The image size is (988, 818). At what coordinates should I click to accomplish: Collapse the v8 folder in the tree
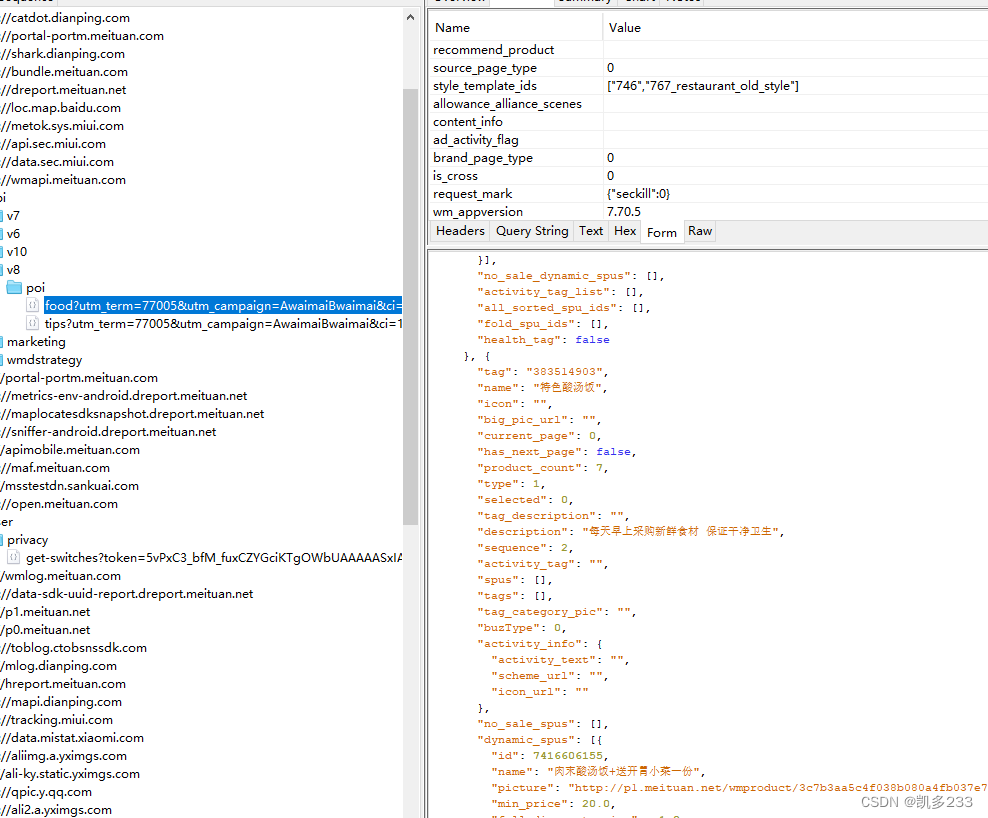tap(13, 270)
